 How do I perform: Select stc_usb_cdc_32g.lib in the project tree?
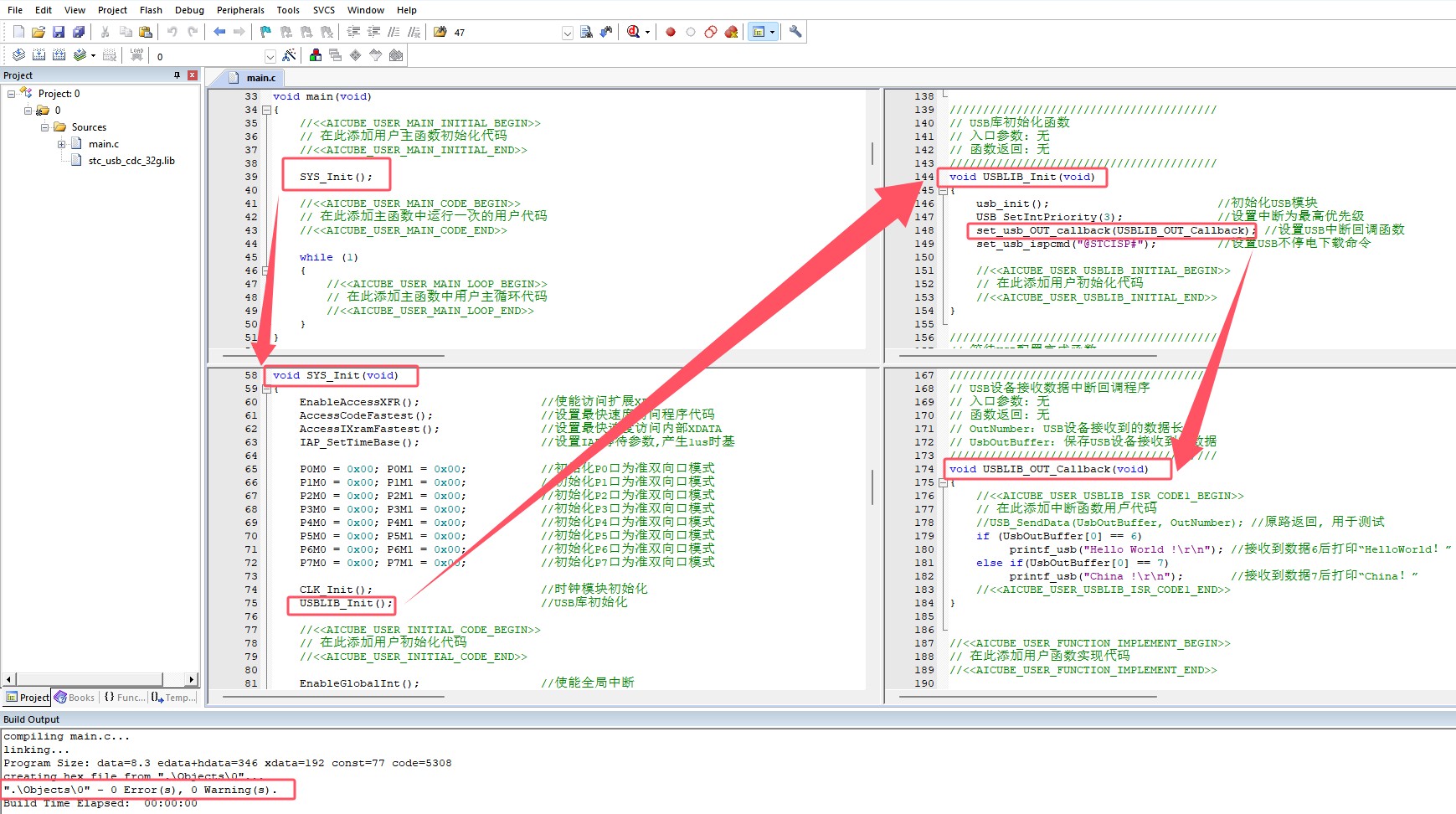click(x=131, y=161)
